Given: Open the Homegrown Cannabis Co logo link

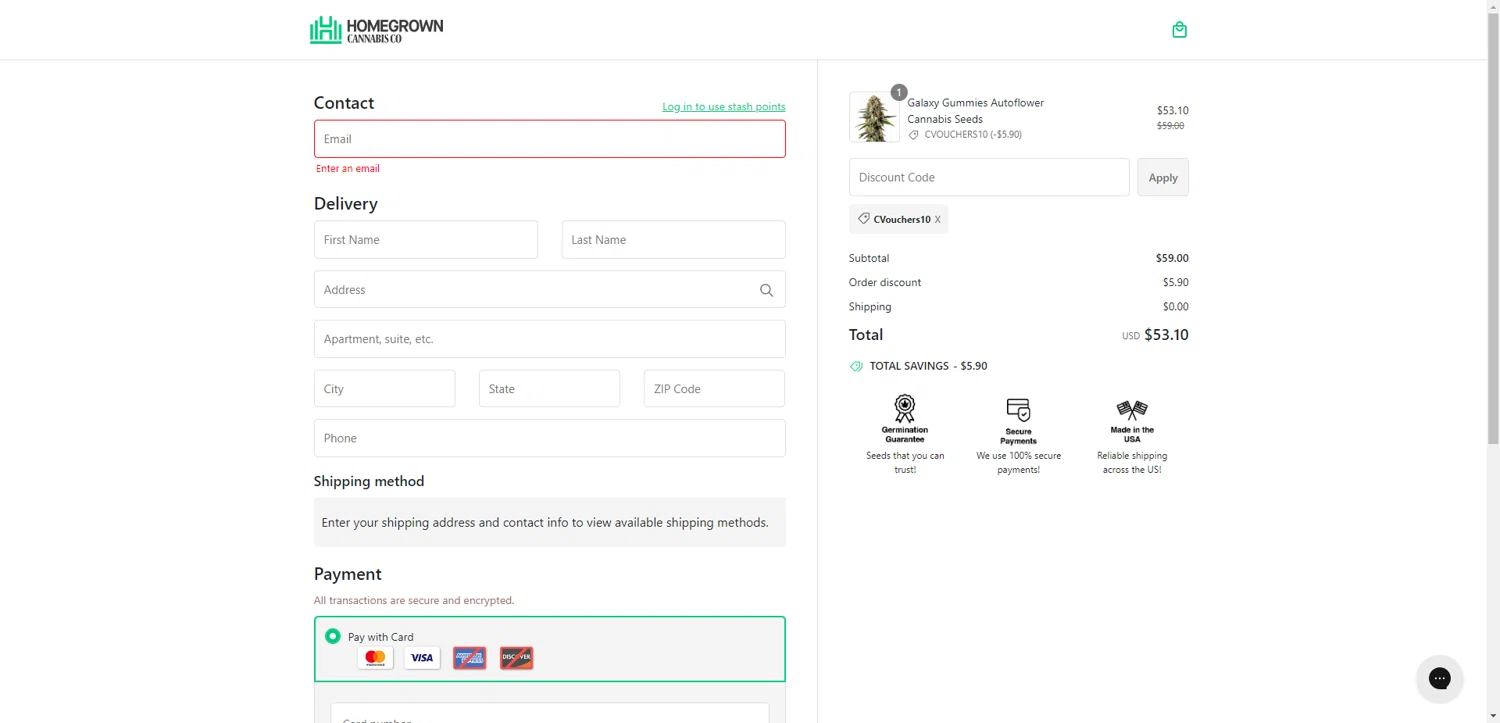Looking at the screenshot, I should pos(376,30).
